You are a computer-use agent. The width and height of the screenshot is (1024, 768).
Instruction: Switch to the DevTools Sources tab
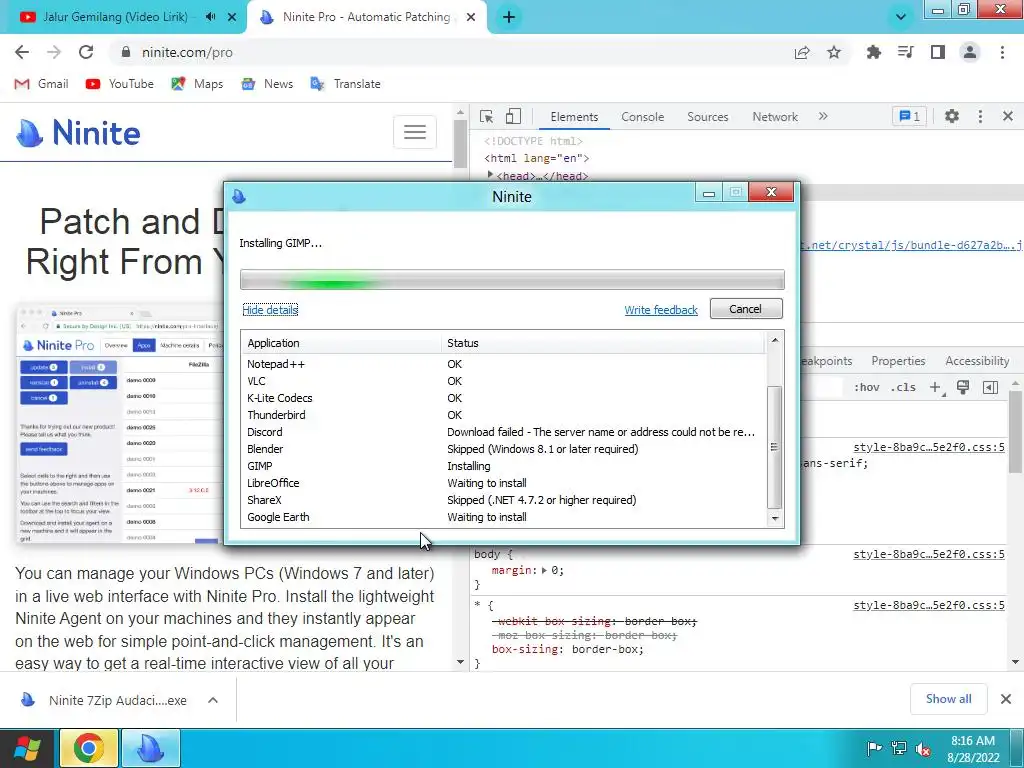point(707,117)
